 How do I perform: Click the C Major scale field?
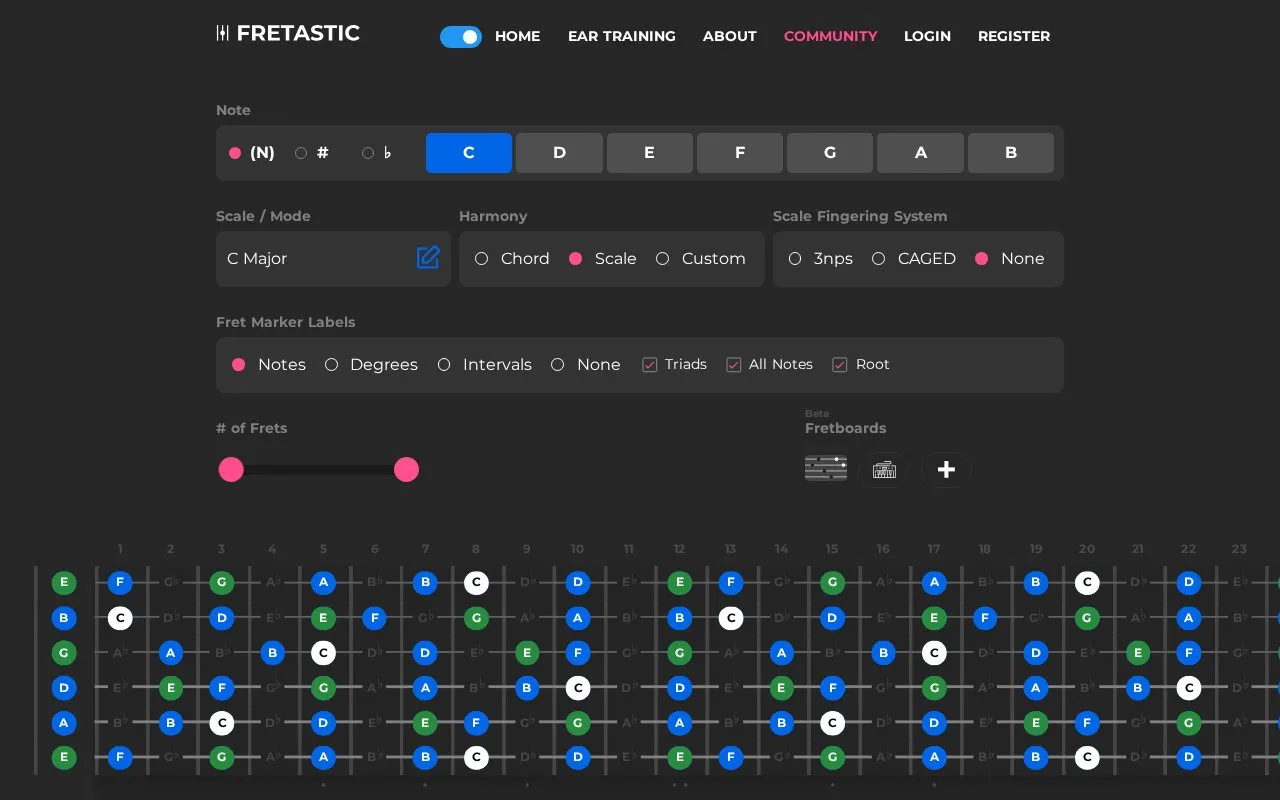point(333,259)
